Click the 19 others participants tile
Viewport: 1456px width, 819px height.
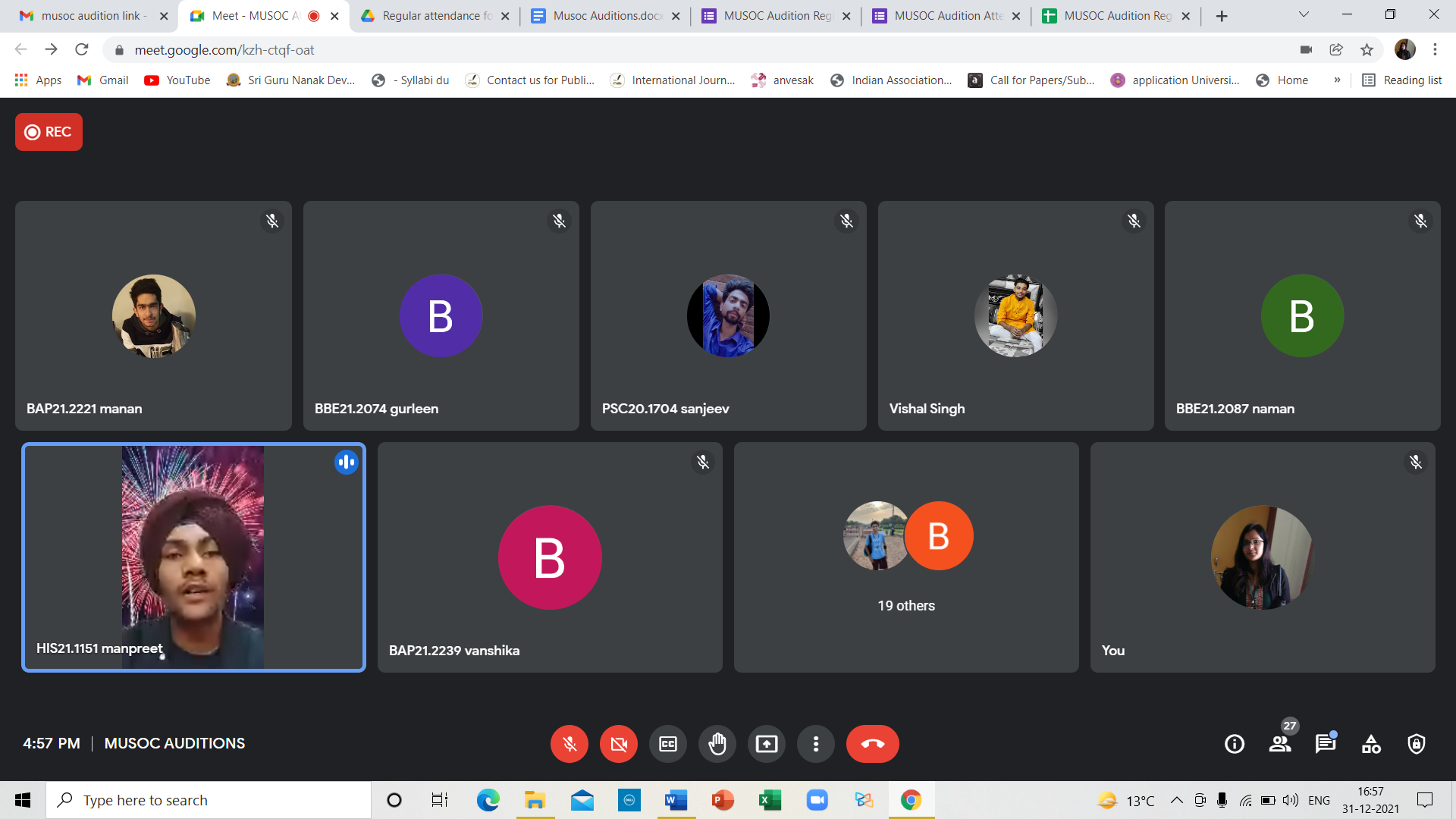906,557
